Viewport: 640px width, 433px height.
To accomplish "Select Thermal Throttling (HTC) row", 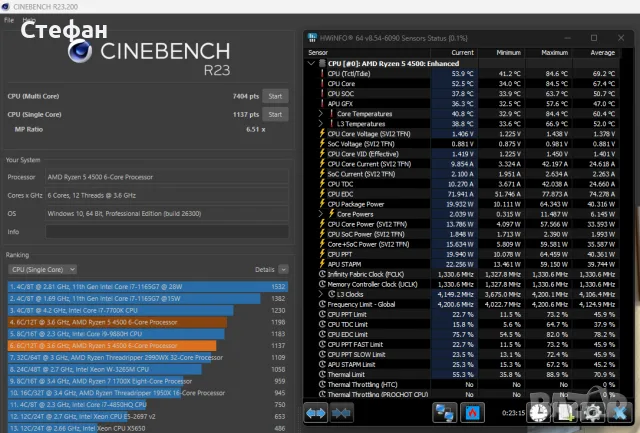I will (x=461, y=384).
